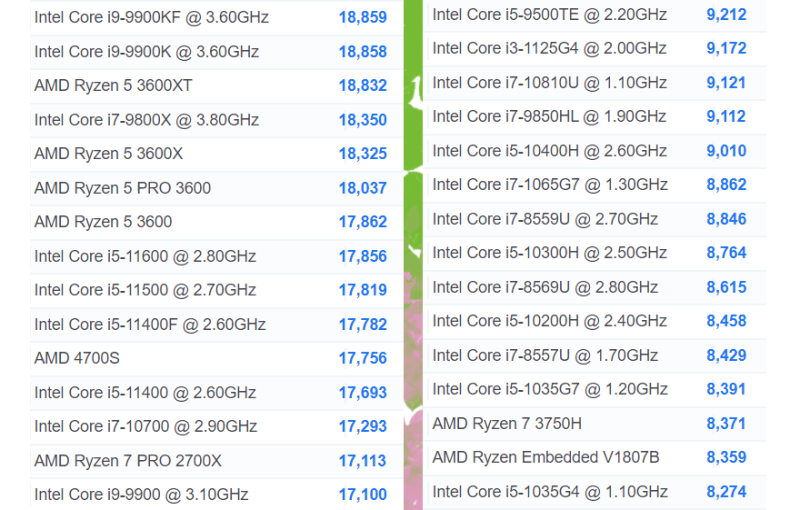Click score 8,359

[x=727, y=457]
